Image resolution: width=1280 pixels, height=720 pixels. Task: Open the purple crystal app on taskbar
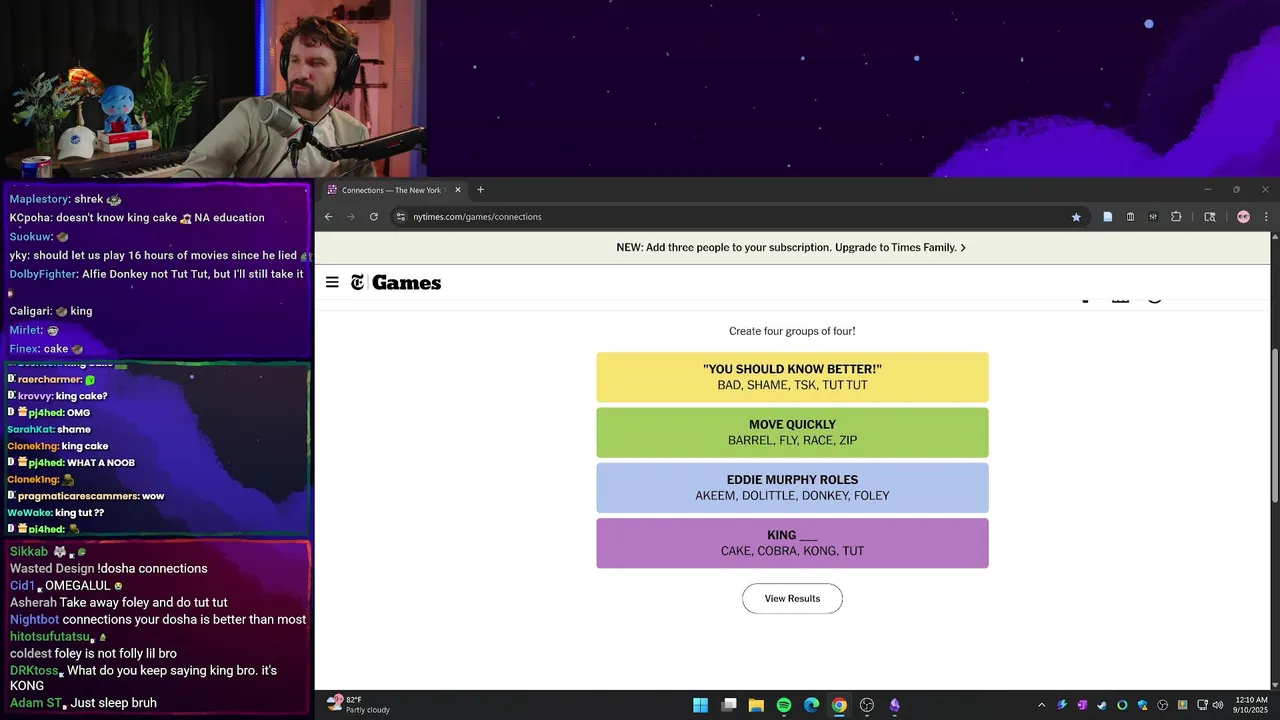pos(894,705)
